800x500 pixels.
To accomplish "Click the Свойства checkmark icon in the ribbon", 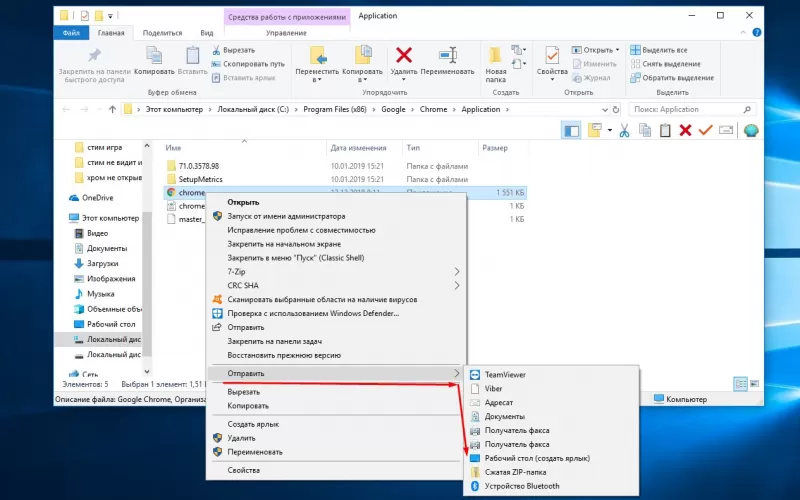I will 552,55.
